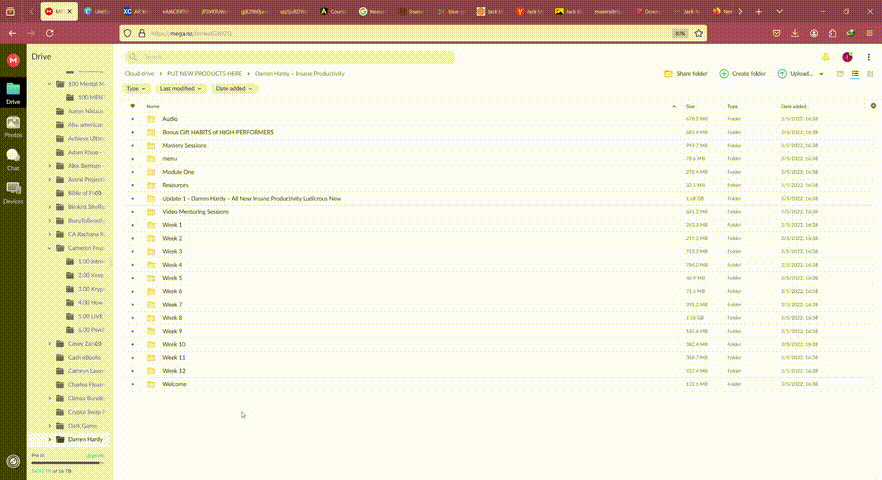Image resolution: width=882 pixels, height=480 pixels.
Task: Select Bonus Gift HABITS of HIGH-PERFORMERS folder
Action: point(218,132)
